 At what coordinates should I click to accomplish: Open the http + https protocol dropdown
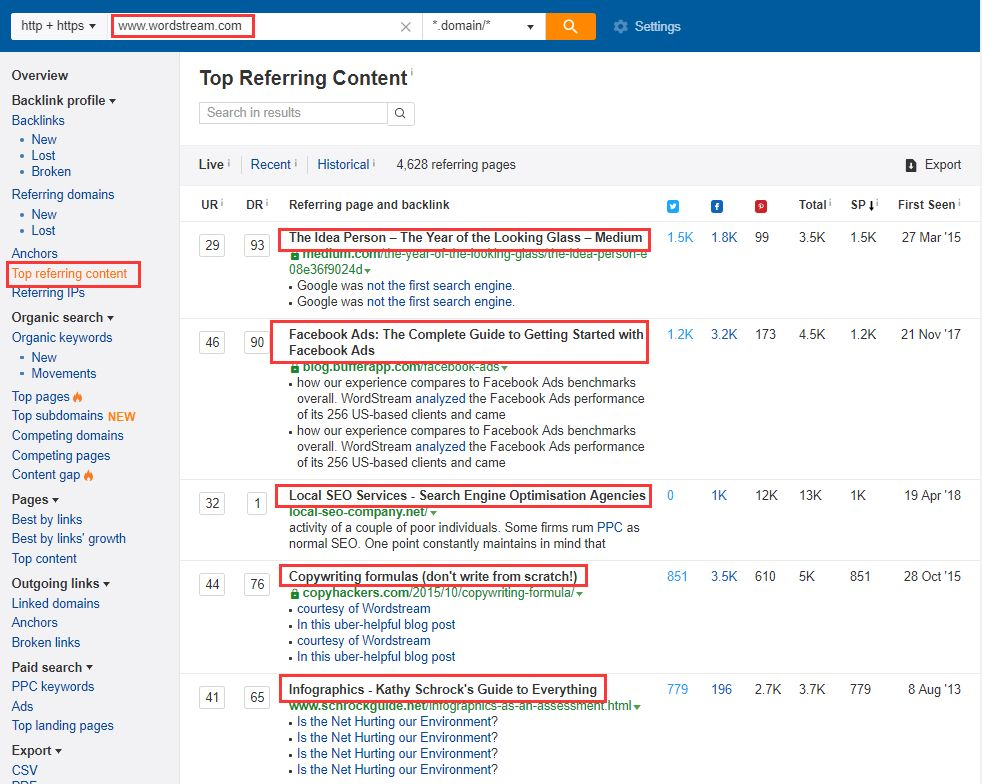pyautogui.click(x=58, y=26)
